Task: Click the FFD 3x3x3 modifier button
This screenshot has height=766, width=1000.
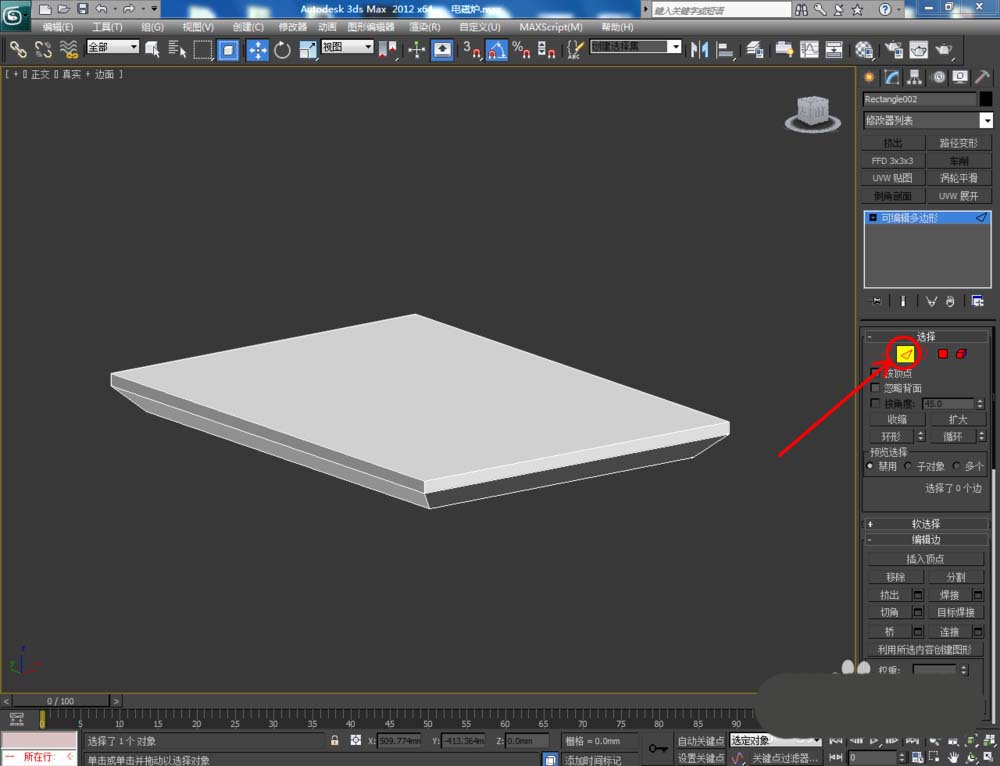Action: click(892, 161)
